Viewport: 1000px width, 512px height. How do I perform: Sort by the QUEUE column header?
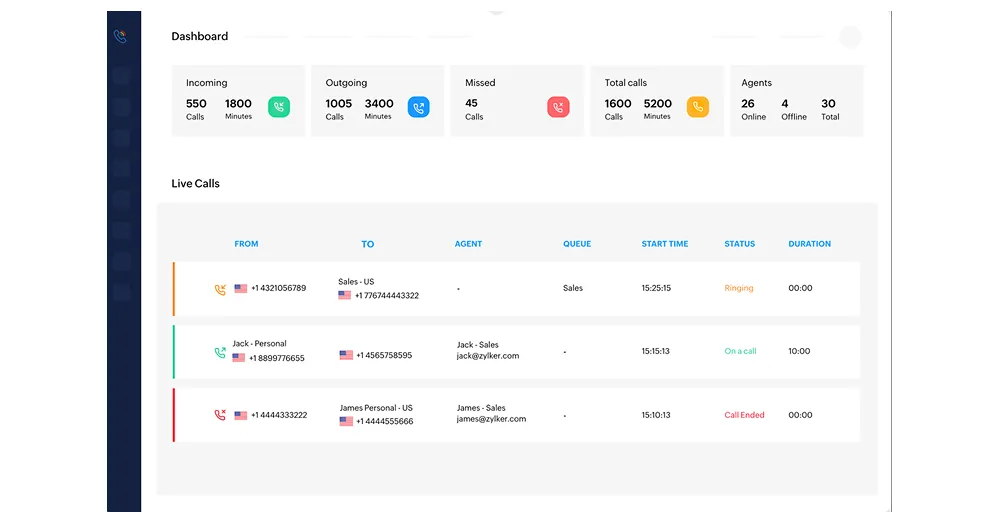click(577, 244)
